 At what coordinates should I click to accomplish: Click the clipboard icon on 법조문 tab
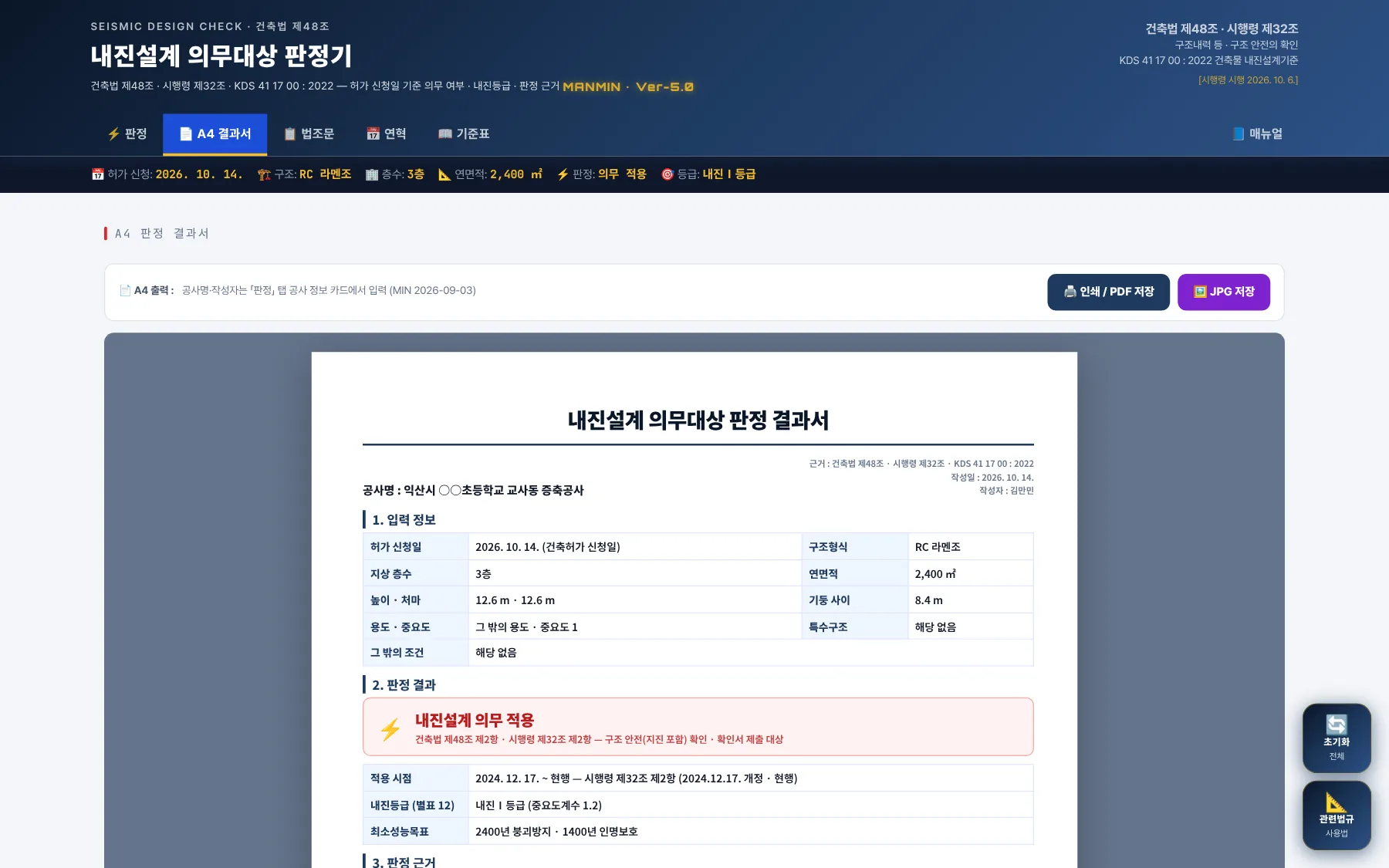pyautogui.click(x=290, y=134)
